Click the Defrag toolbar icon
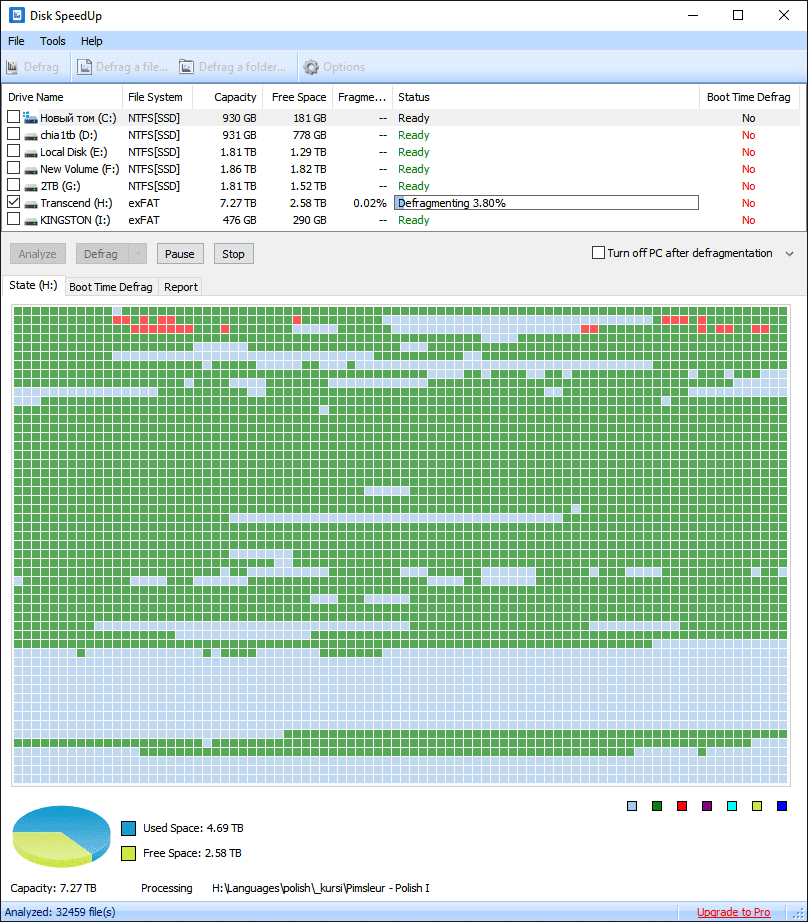 pos(12,67)
